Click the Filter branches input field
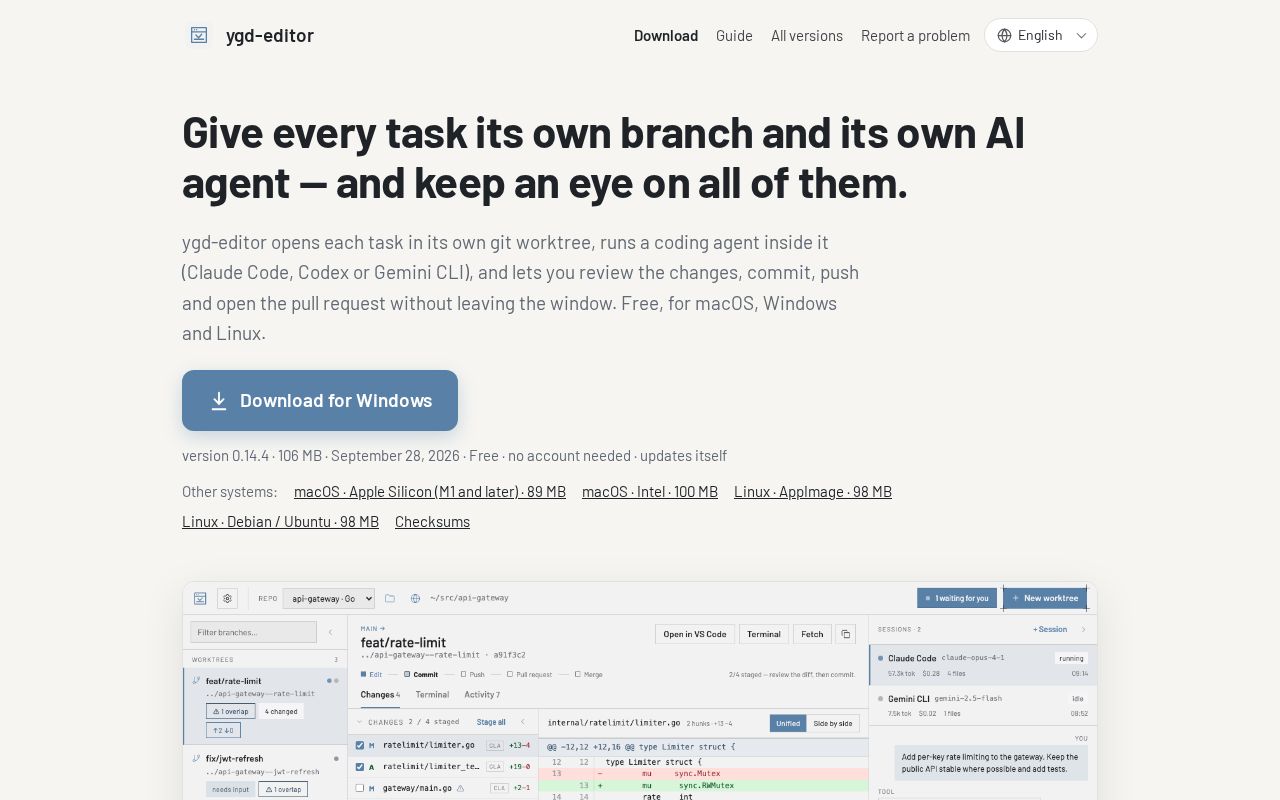Screen dimensions: 1280x800 [254, 632]
